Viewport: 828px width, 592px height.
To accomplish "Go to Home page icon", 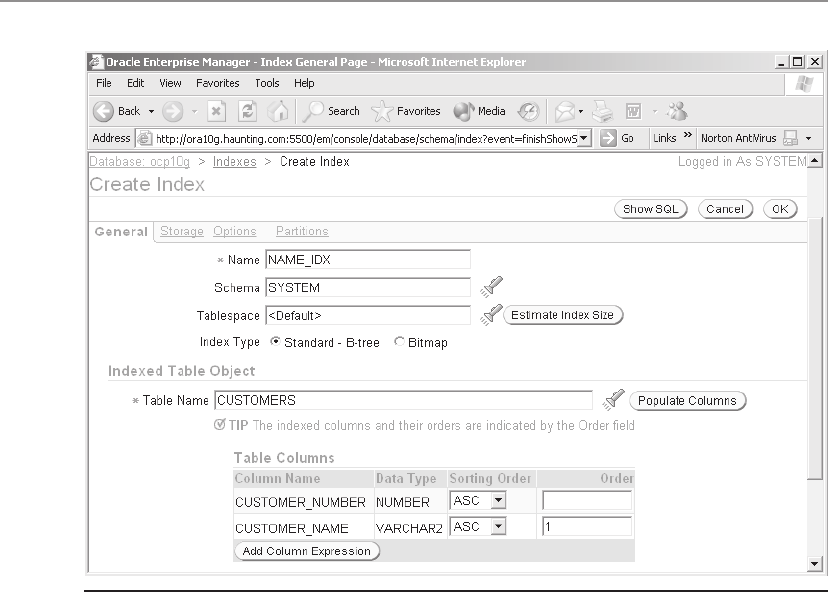I will [x=278, y=111].
